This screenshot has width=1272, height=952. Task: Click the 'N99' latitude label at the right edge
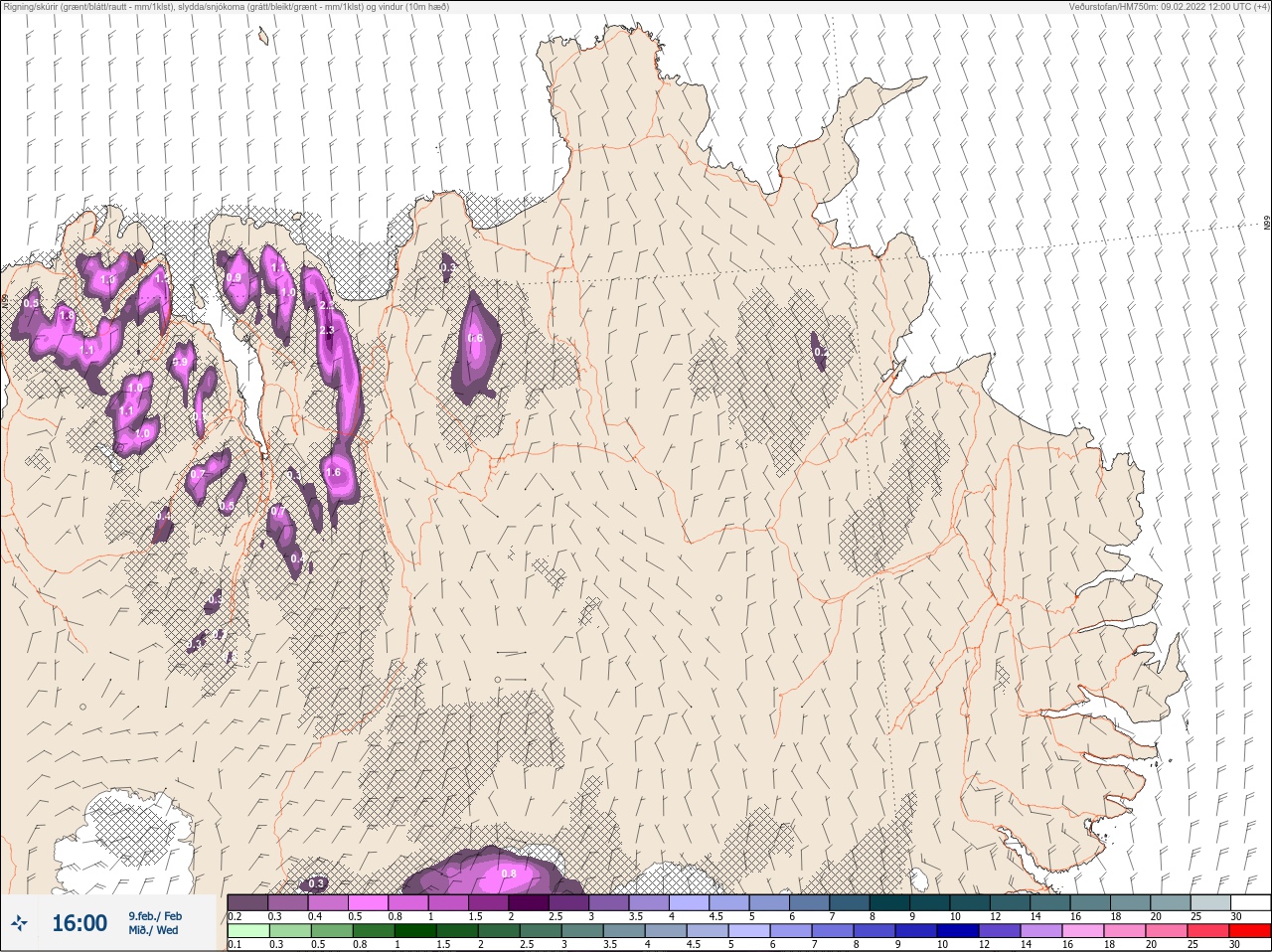click(1266, 223)
